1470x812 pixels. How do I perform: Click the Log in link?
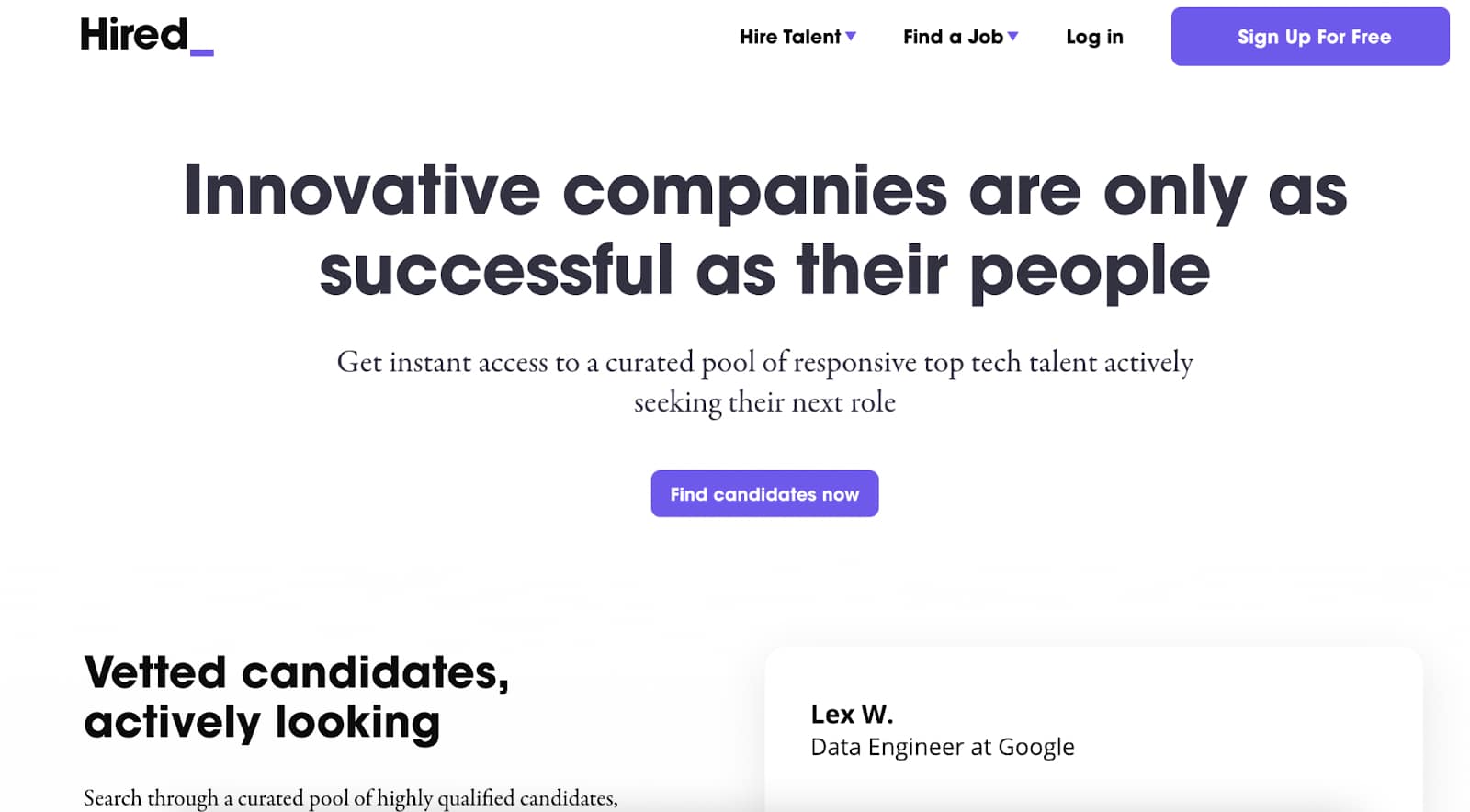[1094, 37]
